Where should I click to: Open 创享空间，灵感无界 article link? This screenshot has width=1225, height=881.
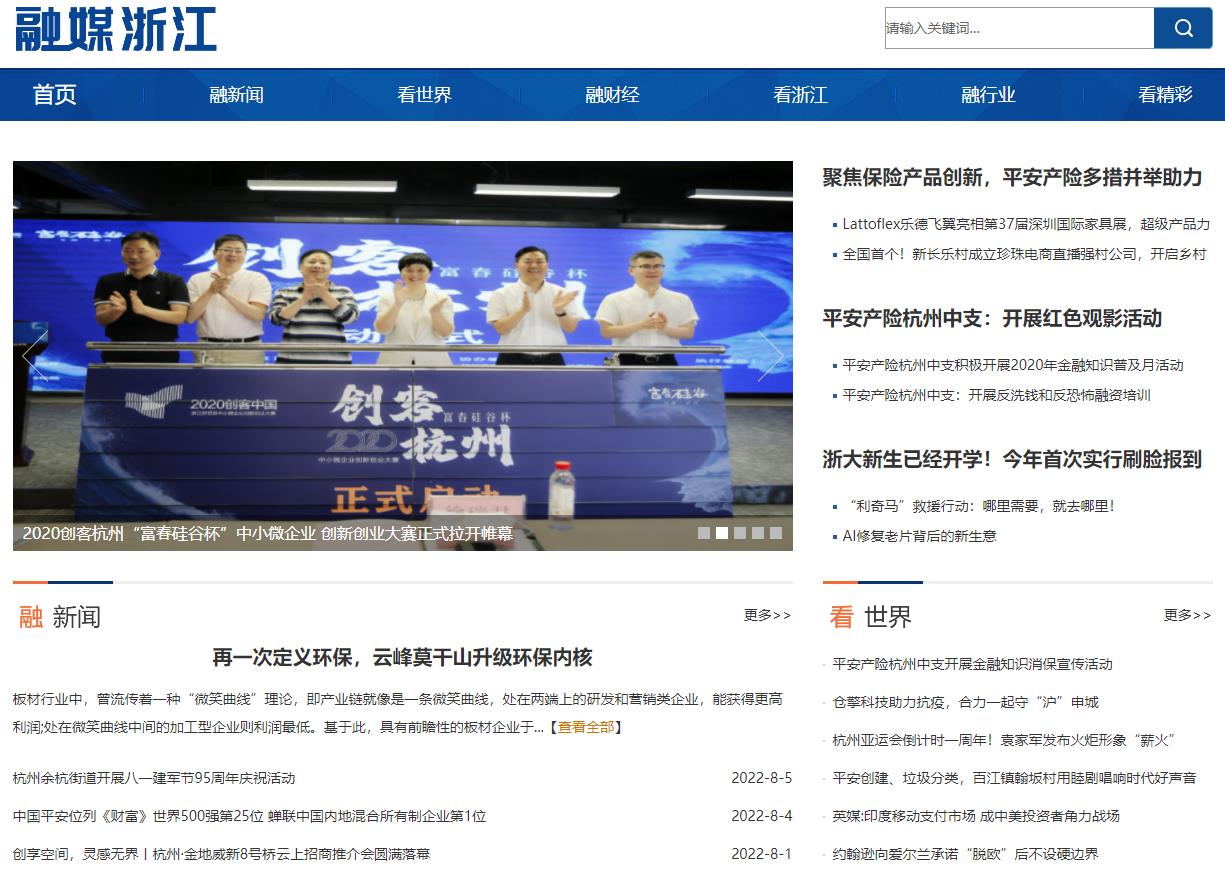tap(222, 854)
